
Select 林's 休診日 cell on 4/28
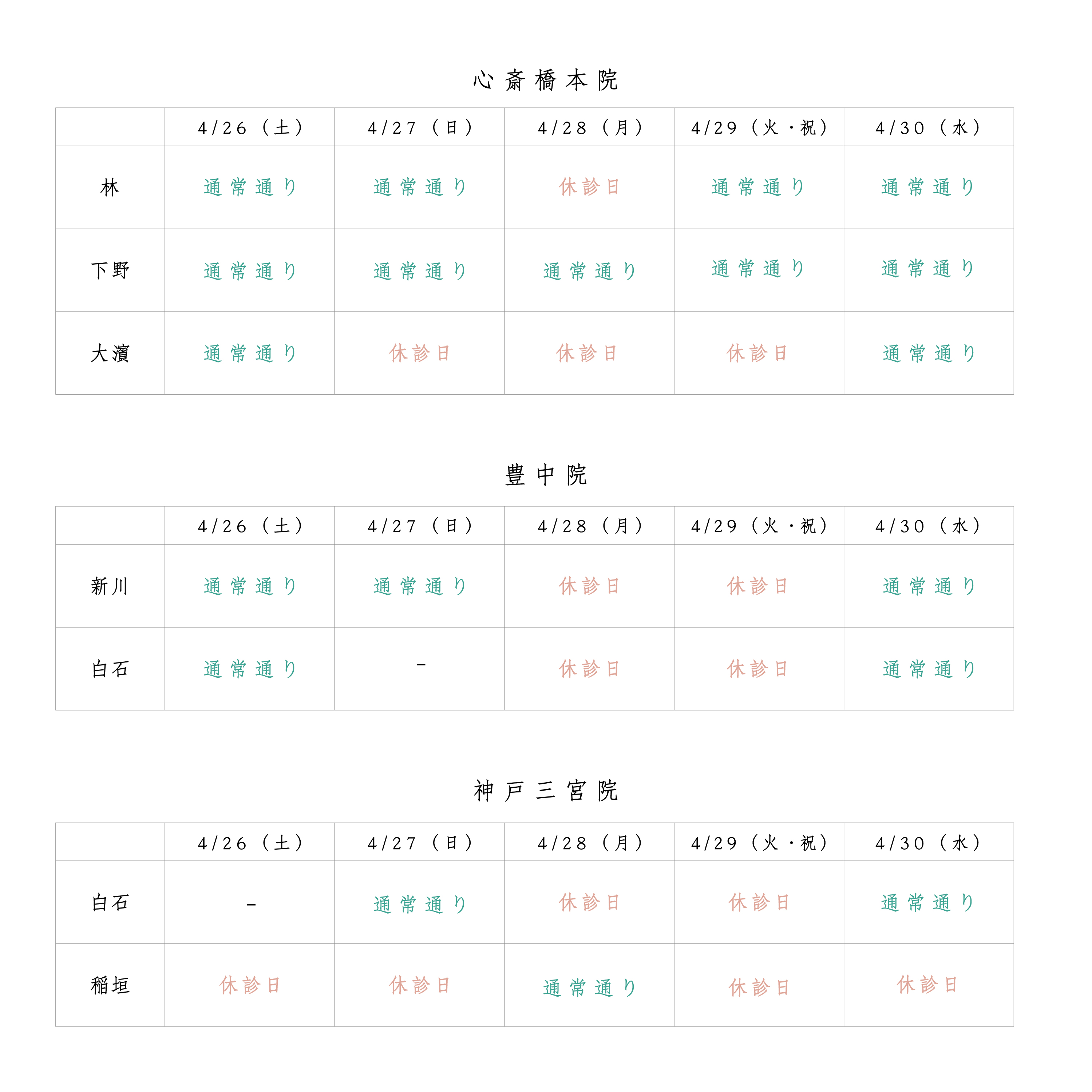point(589,187)
